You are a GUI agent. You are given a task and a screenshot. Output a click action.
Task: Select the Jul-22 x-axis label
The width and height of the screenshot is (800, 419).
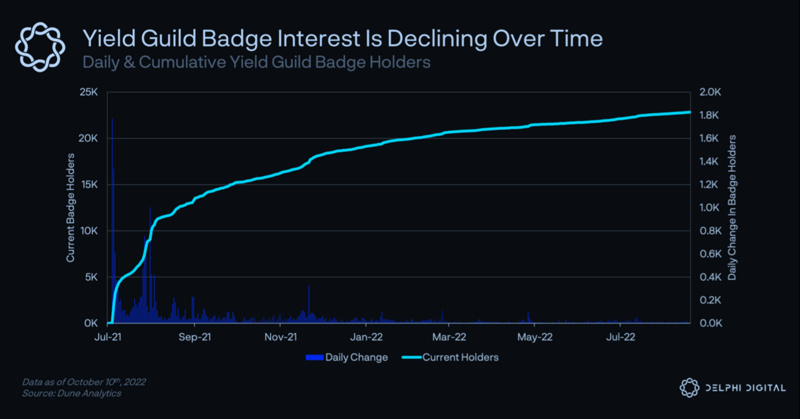coord(621,337)
